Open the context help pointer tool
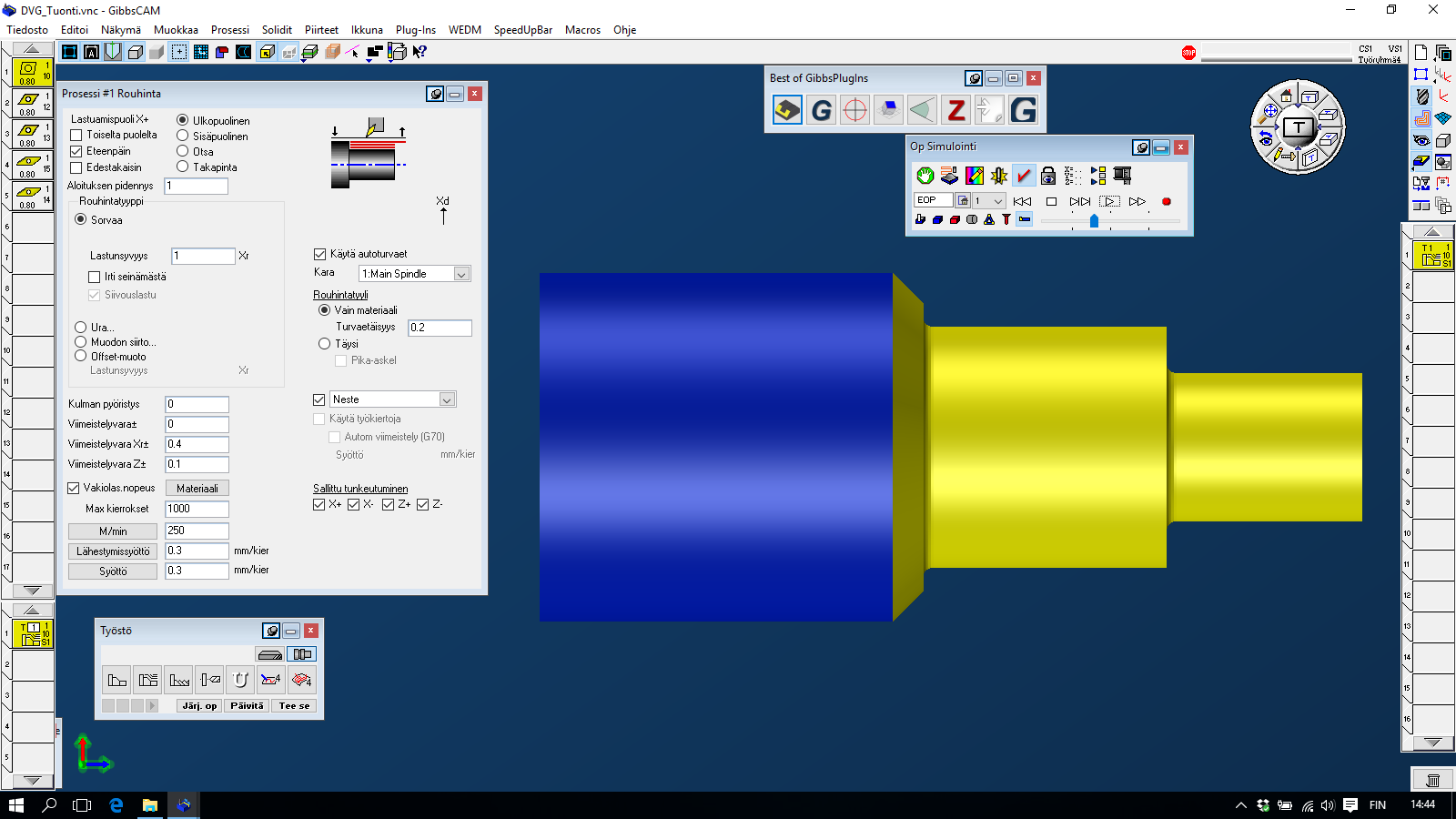 pos(420,52)
